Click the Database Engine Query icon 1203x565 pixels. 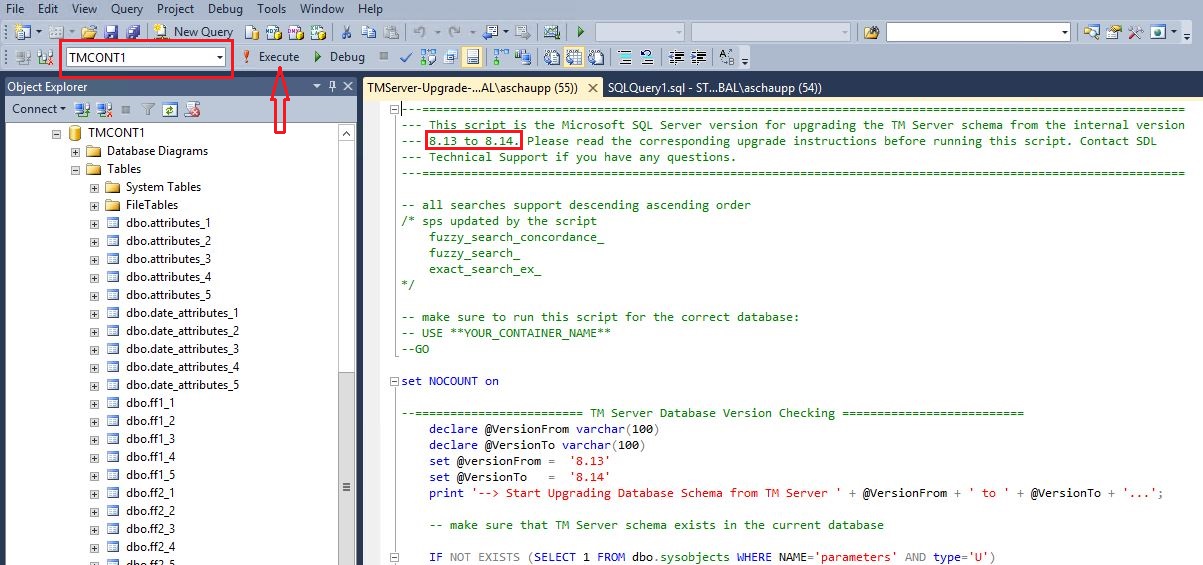(251, 32)
